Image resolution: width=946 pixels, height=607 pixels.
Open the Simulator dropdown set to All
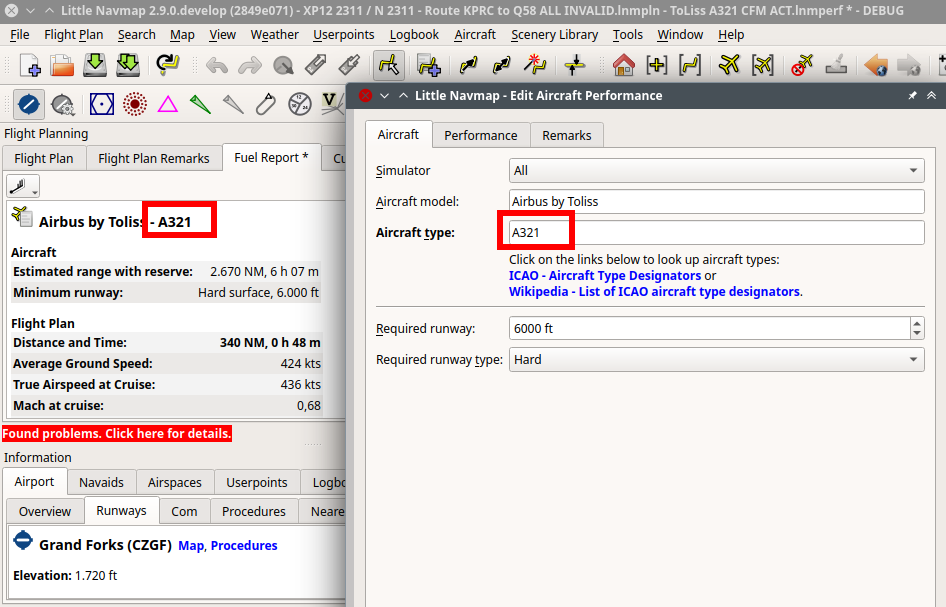point(716,171)
